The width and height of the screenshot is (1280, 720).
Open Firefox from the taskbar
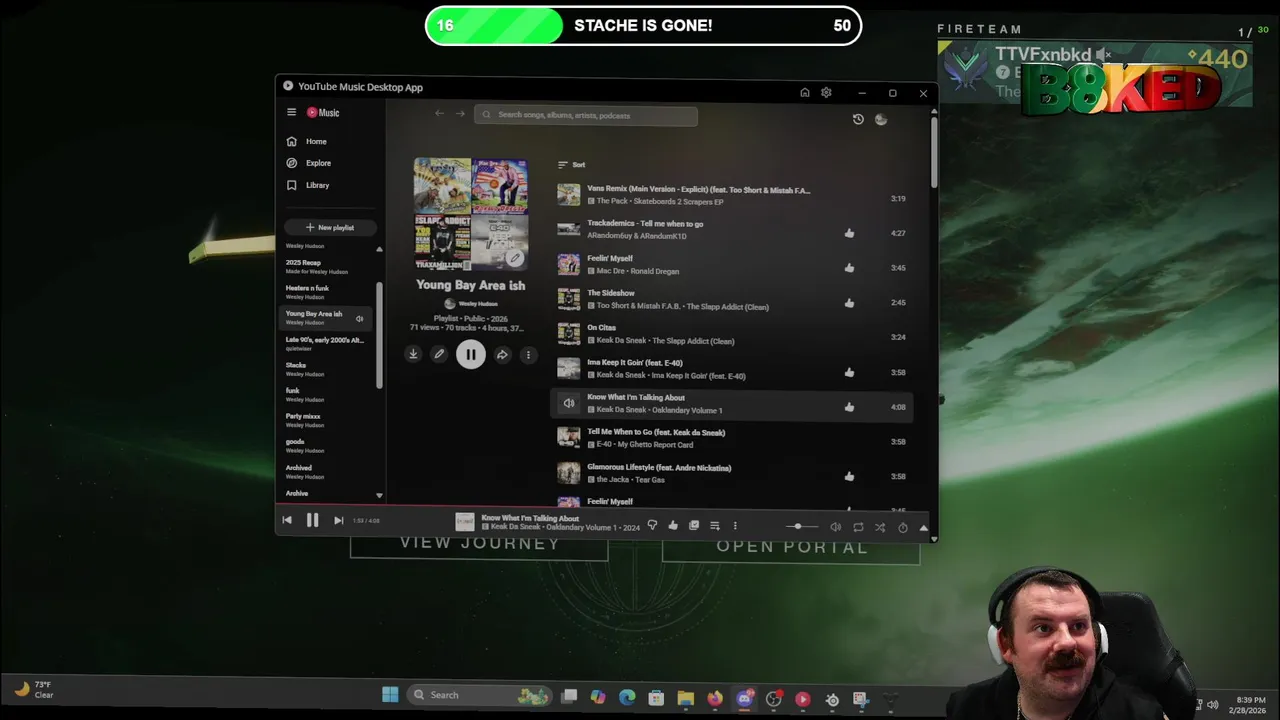tap(715, 698)
